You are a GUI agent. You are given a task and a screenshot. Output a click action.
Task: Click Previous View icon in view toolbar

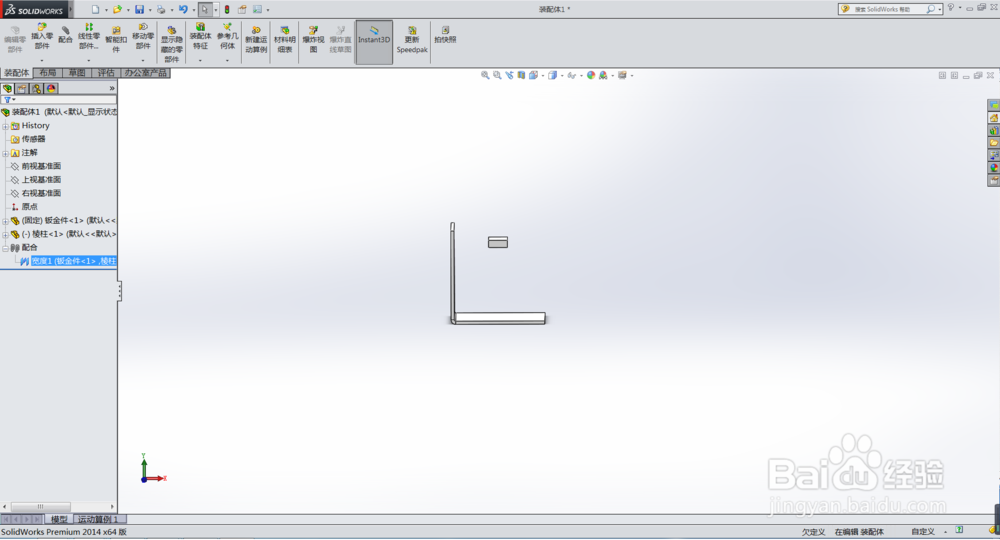510,75
